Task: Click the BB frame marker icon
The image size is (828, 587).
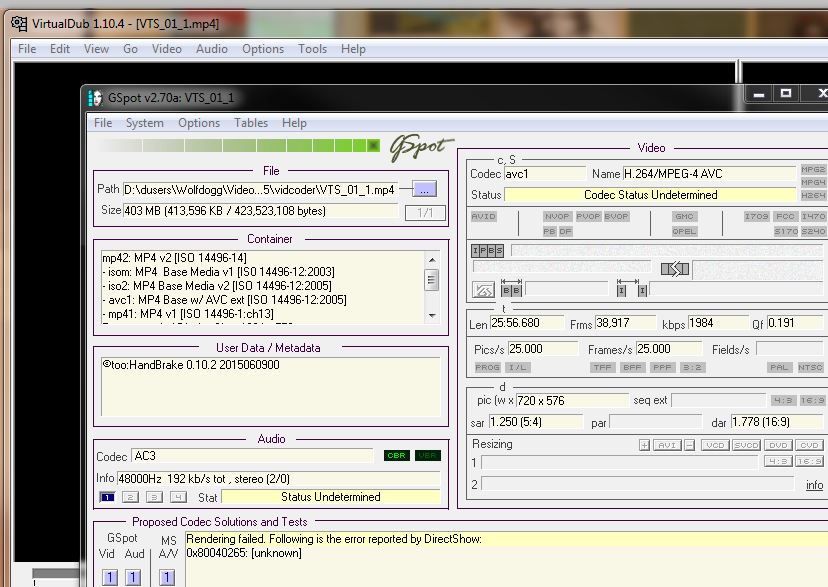Action: tap(510, 290)
